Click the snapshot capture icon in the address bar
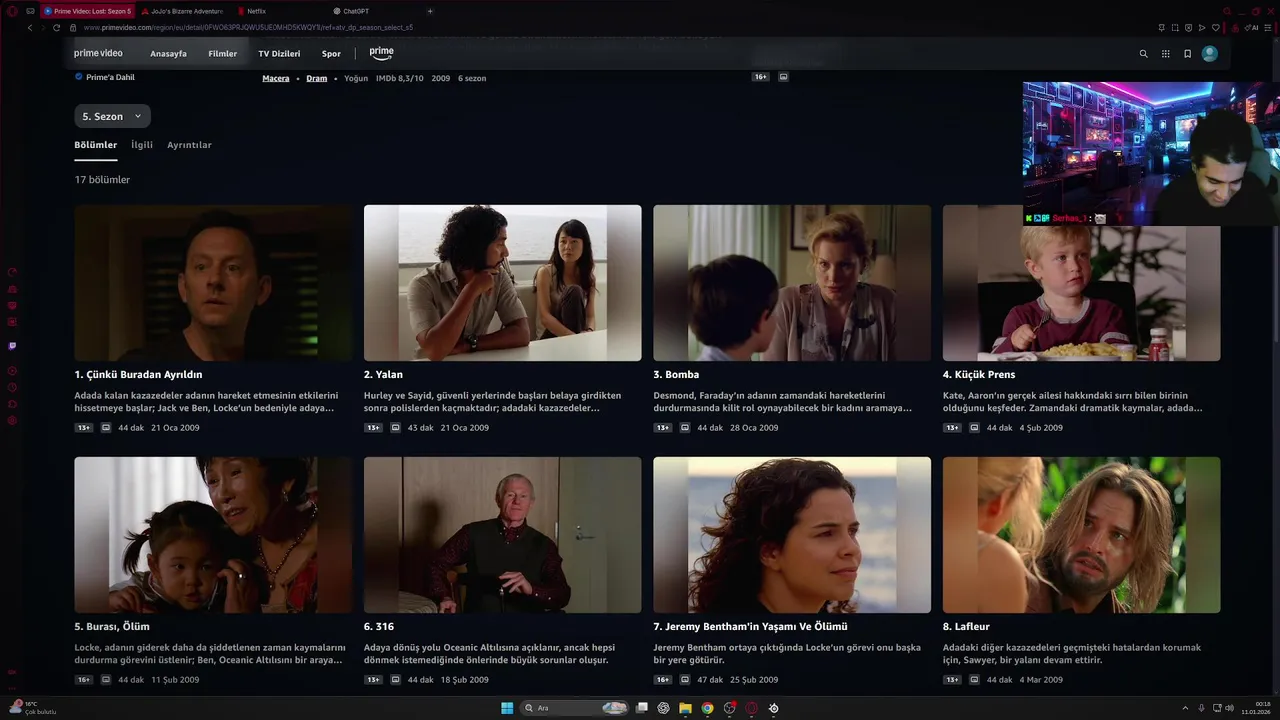Image resolution: width=1280 pixels, height=720 pixels. click(1175, 27)
